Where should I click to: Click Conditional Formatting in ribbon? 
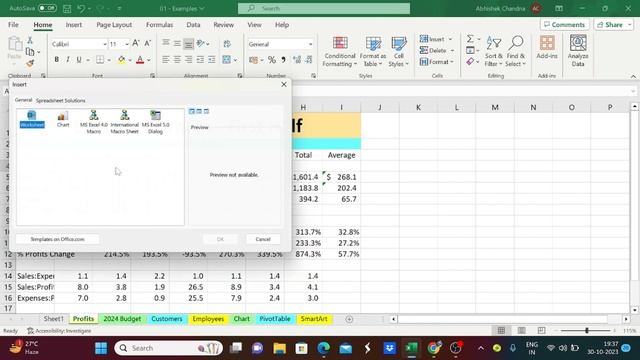(x=340, y=52)
